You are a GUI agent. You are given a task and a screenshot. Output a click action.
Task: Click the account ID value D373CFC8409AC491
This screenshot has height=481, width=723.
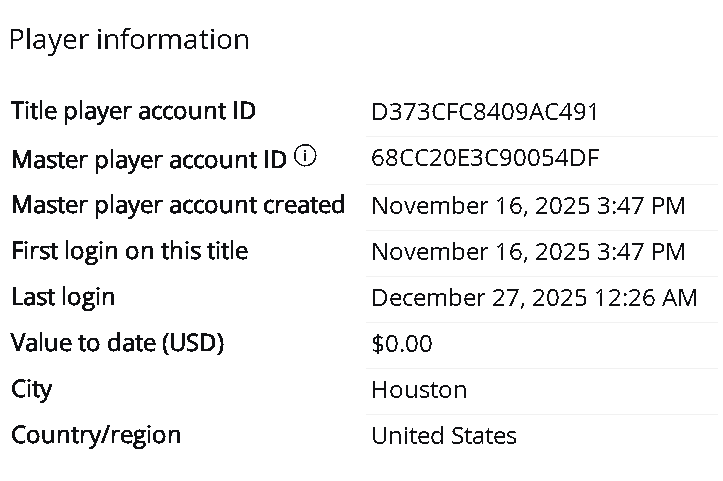[x=485, y=112]
